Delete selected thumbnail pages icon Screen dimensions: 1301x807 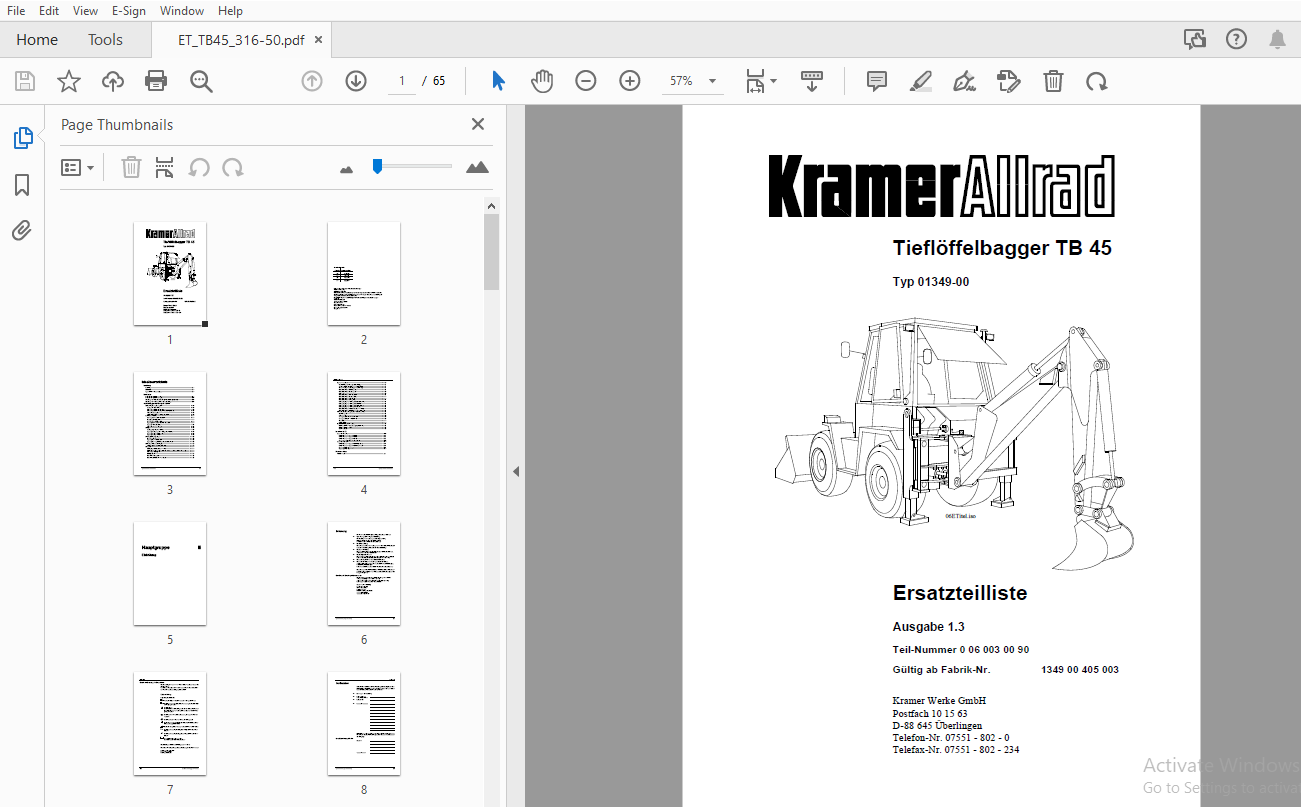(x=131, y=167)
